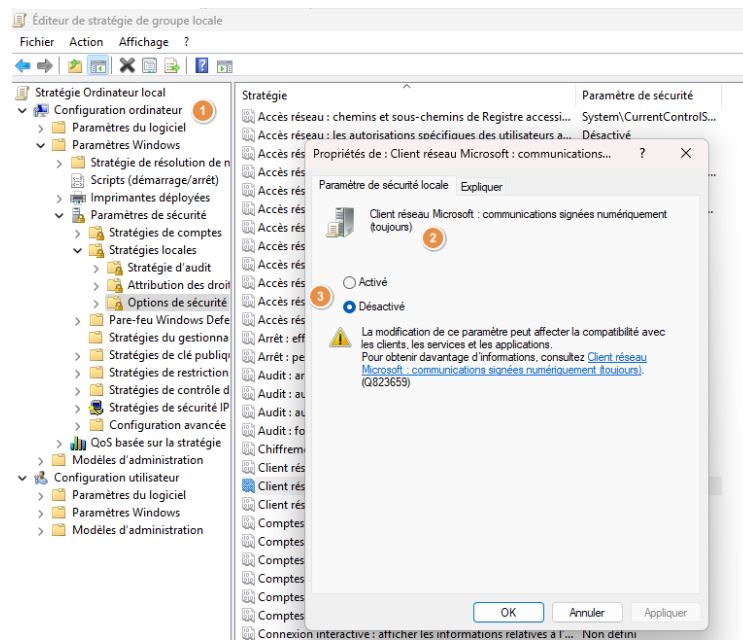
Task: Expand the Configuration avancée node
Action: point(78,426)
